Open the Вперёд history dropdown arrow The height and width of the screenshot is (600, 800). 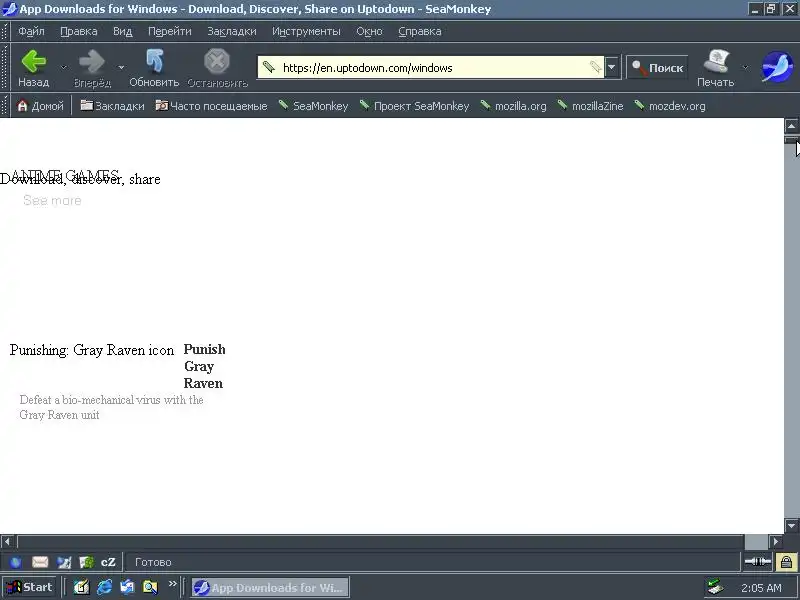(121, 67)
